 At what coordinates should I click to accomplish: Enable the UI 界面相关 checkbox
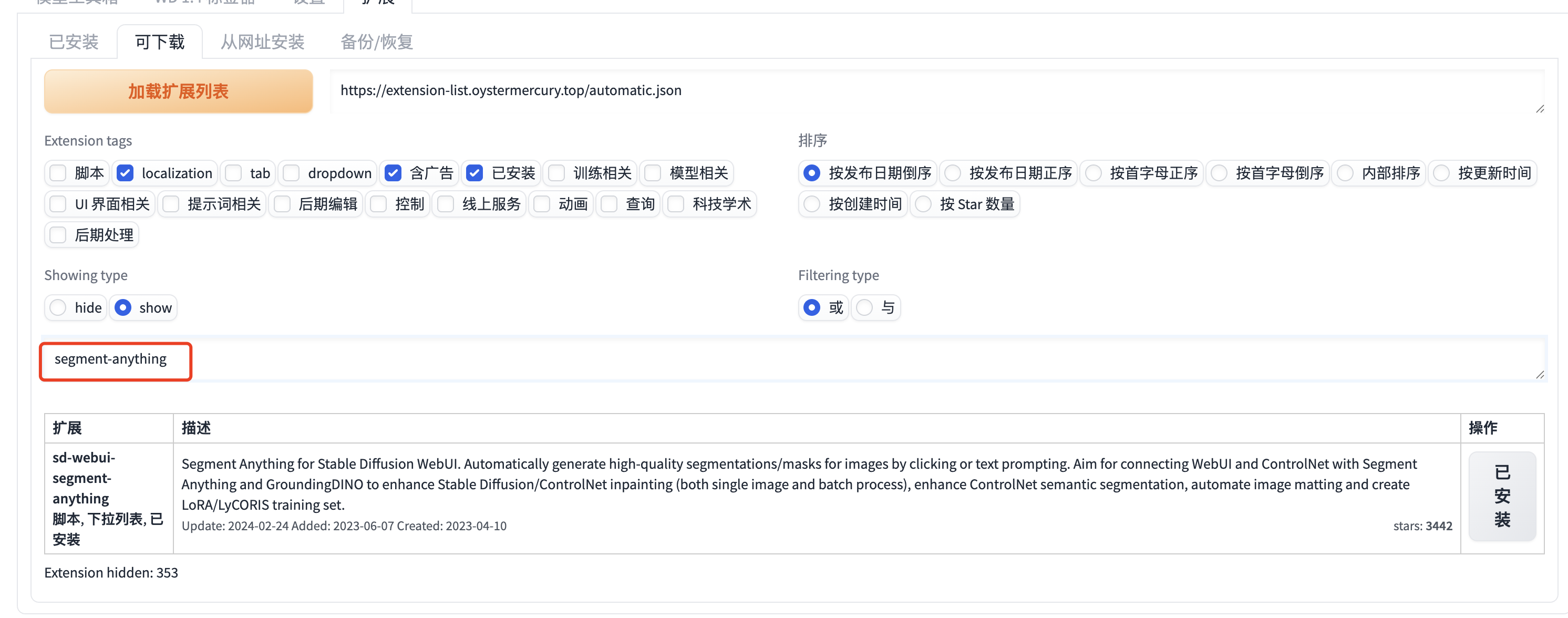point(58,204)
